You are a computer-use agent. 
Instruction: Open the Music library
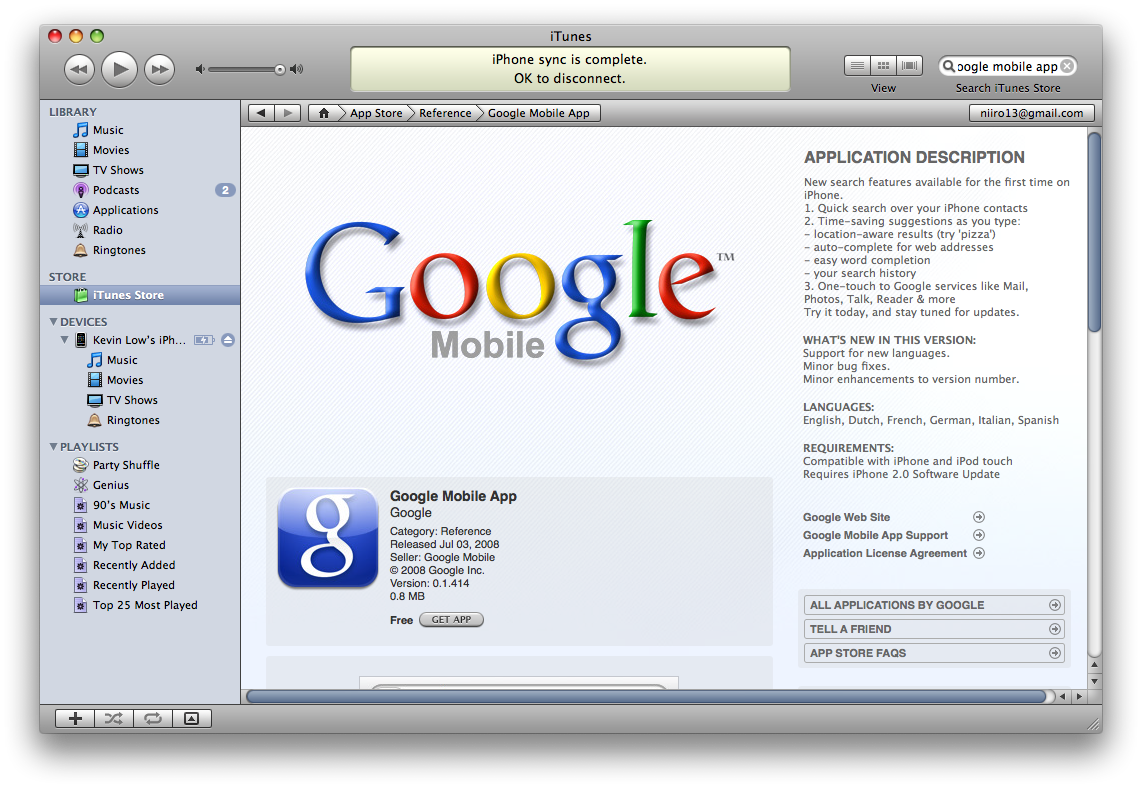click(x=140, y=130)
